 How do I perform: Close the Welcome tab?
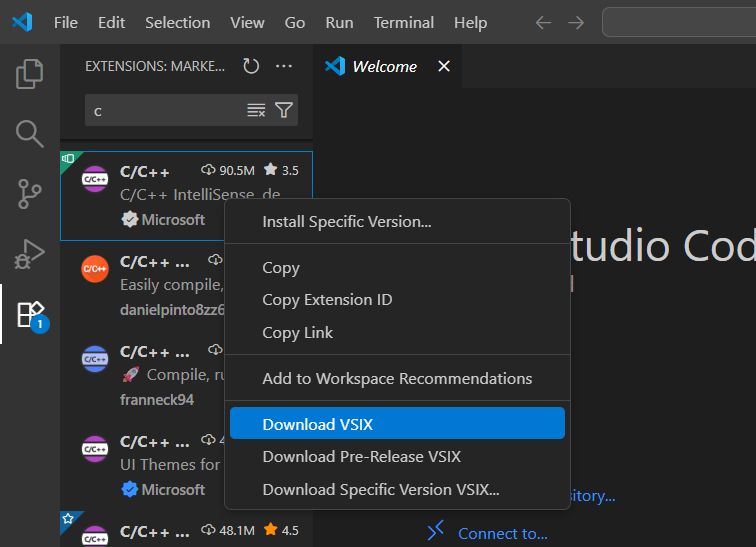coord(444,66)
